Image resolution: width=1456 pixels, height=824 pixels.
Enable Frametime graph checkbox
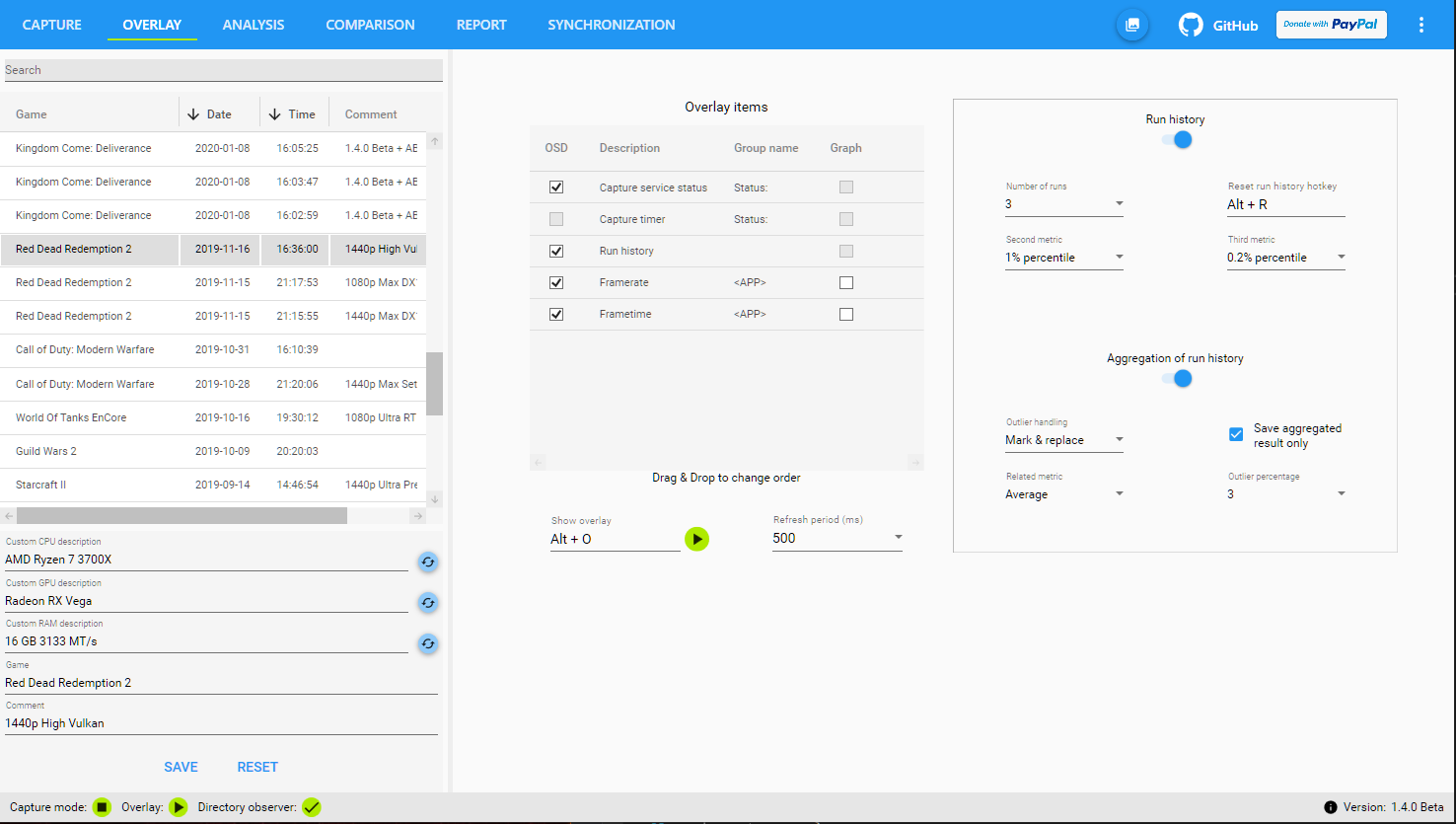pyautogui.click(x=845, y=314)
